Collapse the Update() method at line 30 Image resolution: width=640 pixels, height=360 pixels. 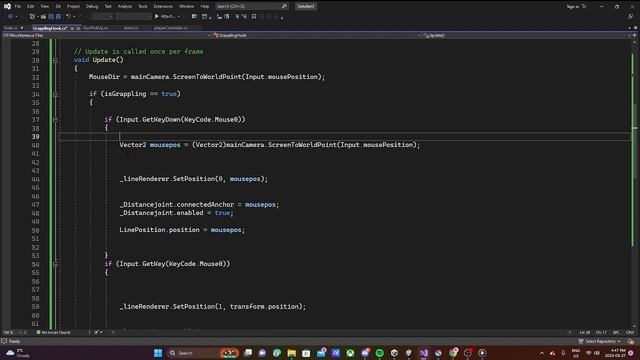[x=55, y=60]
